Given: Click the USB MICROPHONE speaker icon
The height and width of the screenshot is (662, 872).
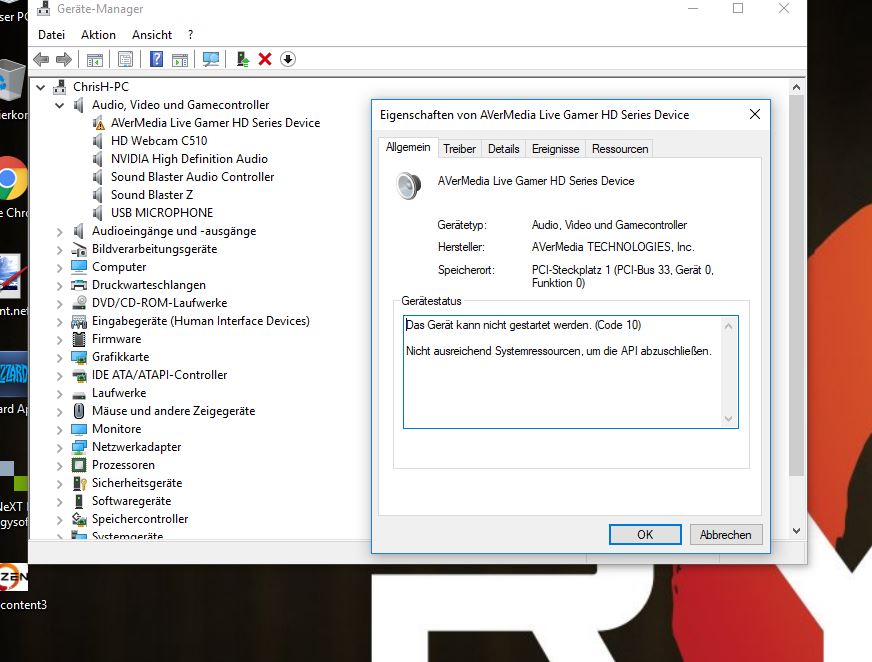Looking at the screenshot, I should coord(98,213).
